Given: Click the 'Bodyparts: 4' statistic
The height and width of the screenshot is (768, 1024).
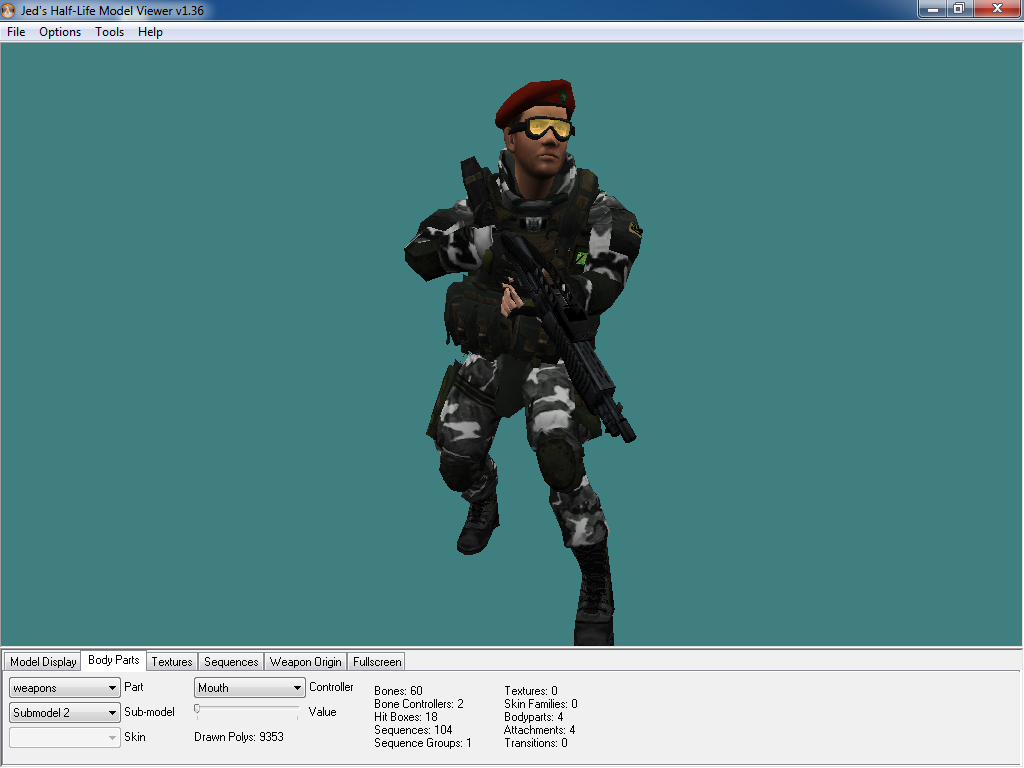Looking at the screenshot, I should (x=534, y=717).
